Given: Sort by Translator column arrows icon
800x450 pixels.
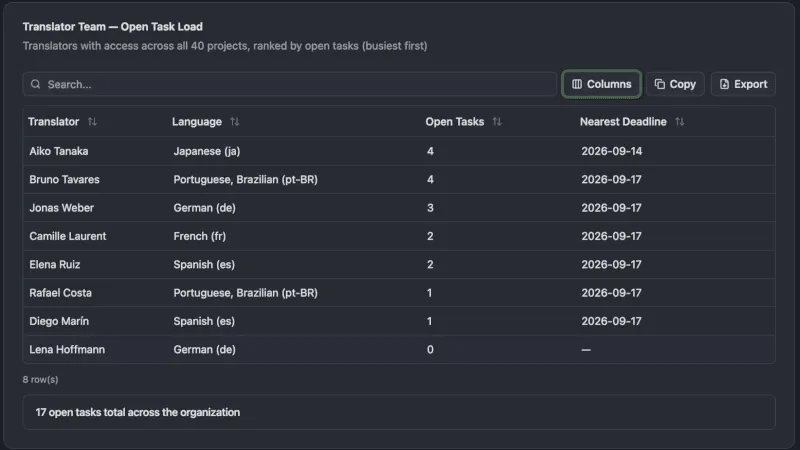Looking at the screenshot, I should pyautogui.click(x=92, y=121).
